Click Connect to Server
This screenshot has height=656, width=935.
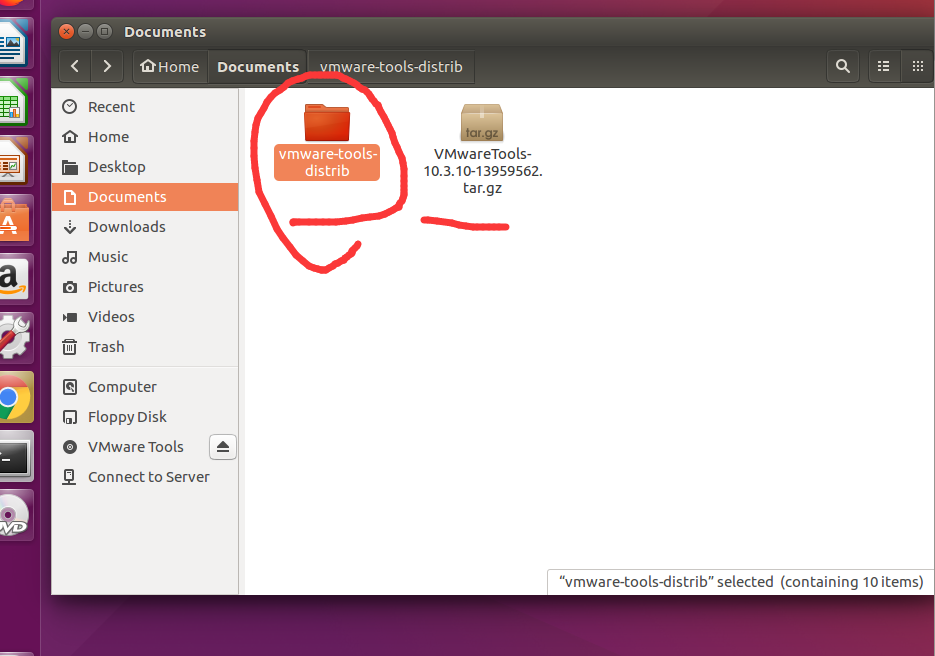point(145,476)
